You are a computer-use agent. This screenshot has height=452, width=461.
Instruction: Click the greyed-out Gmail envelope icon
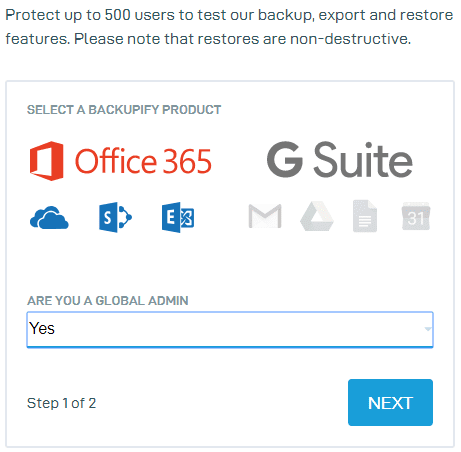tap(265, 217)
